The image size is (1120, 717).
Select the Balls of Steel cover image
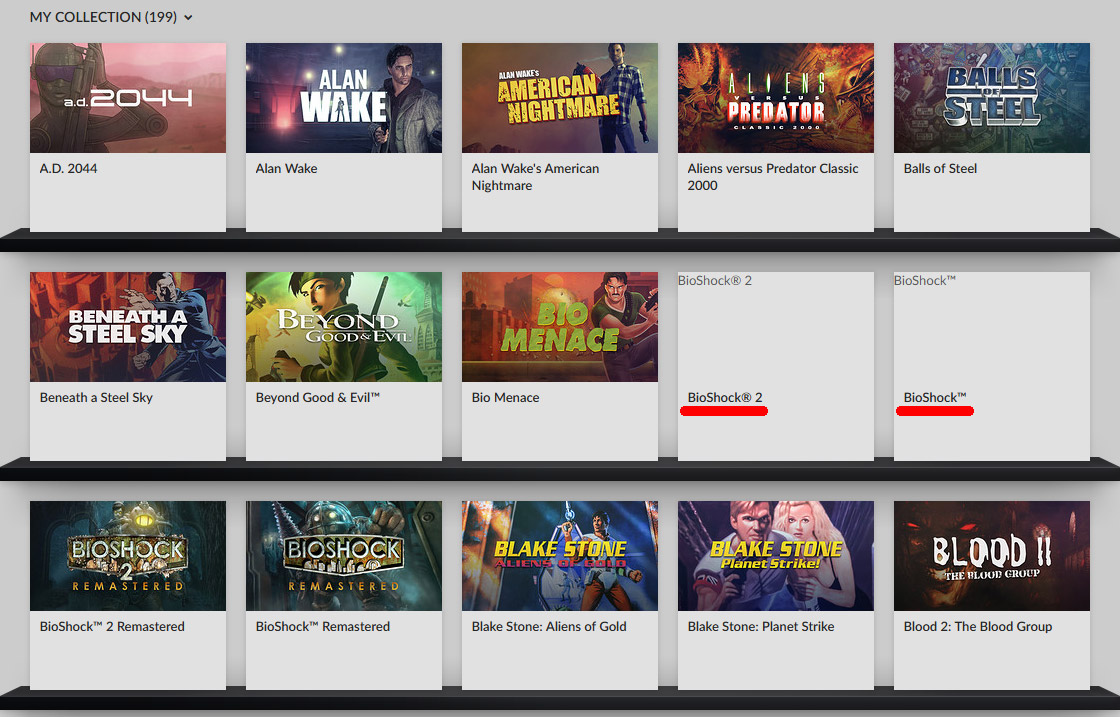point(991,98)
